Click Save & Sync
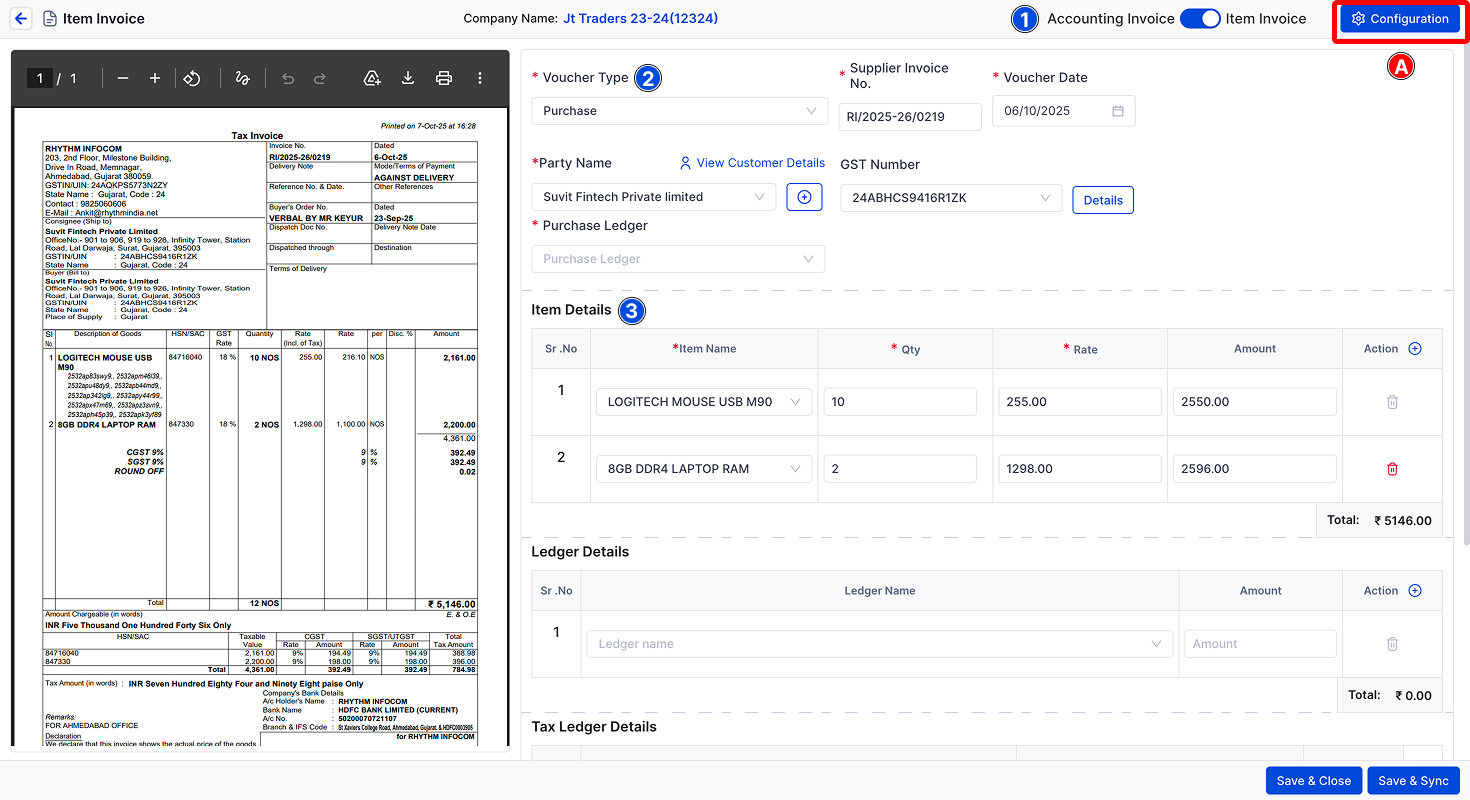 (1413, 781)
